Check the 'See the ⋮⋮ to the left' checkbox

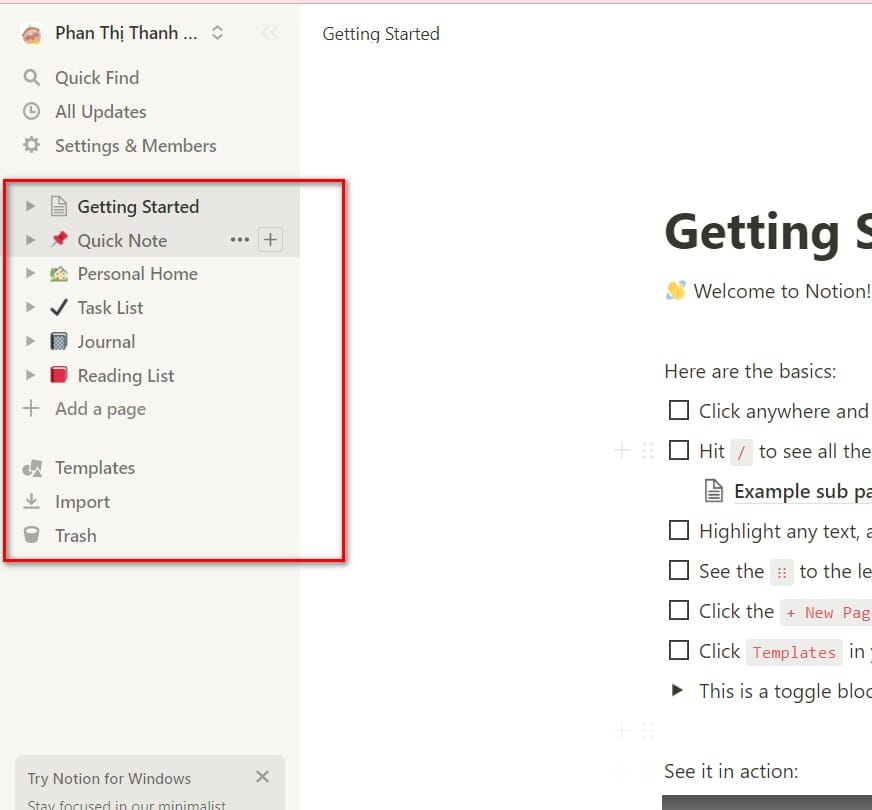[678, 570]
